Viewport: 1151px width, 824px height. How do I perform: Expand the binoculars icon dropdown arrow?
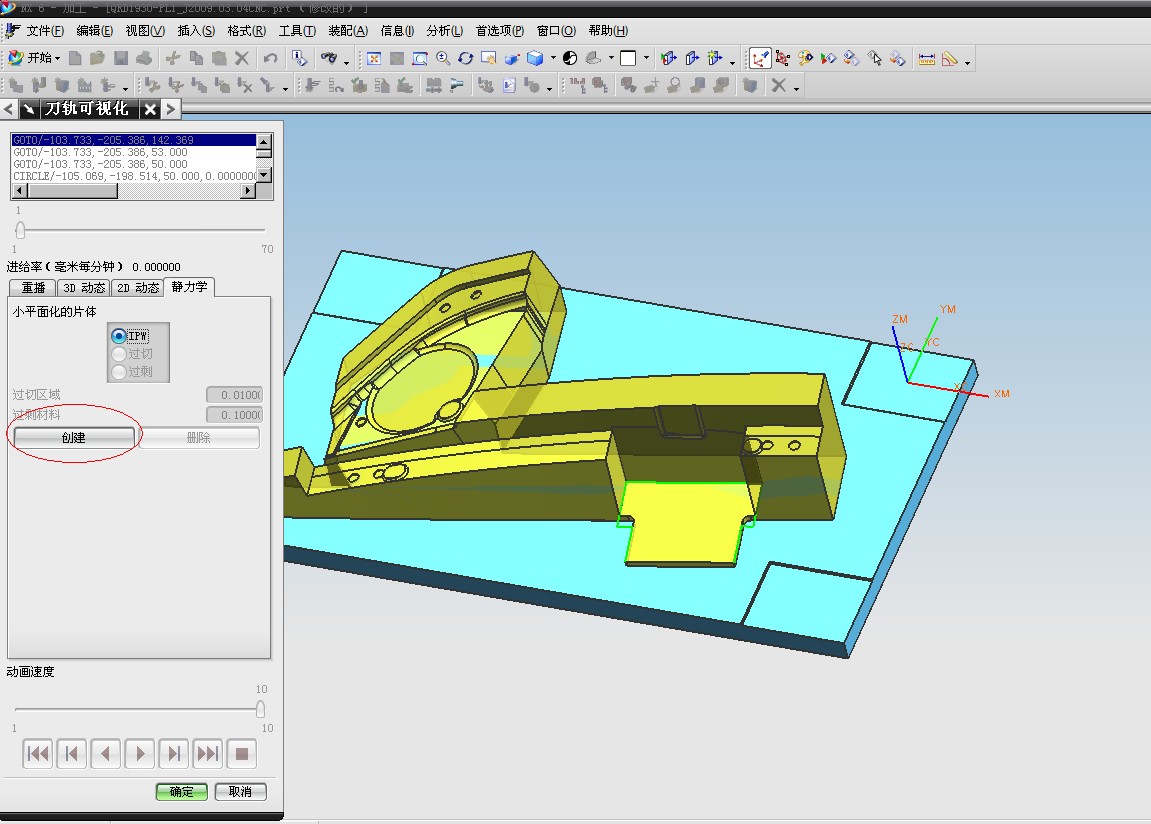(x=346, y=62)
